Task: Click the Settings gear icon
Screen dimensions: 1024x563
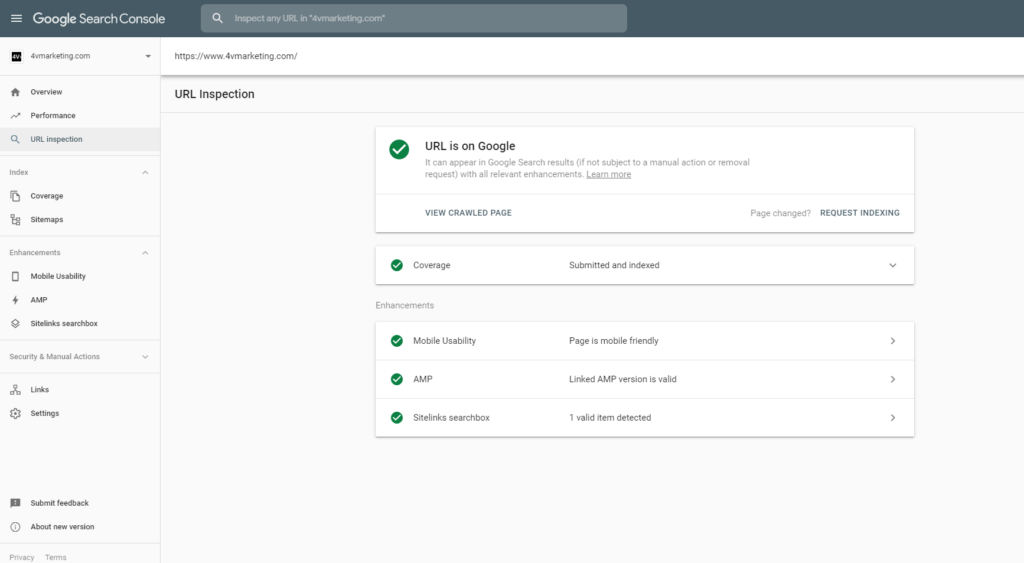Action: 15,413
